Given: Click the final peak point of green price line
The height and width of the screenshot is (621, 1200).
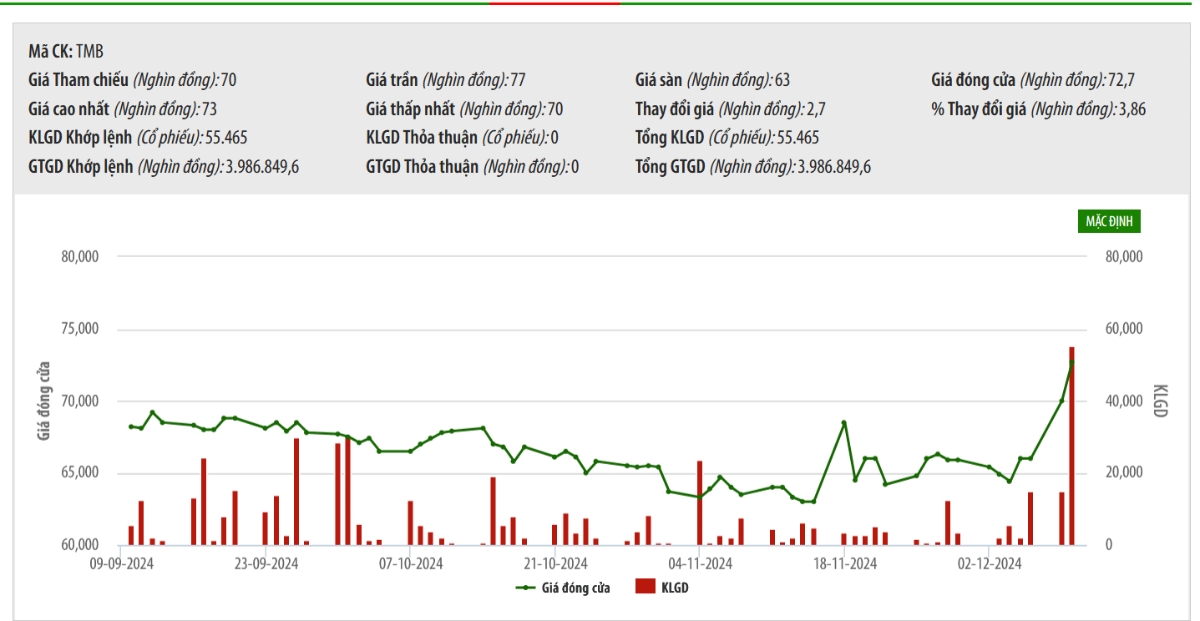Looking at the screenshot, I should (x=1072, y=362).
